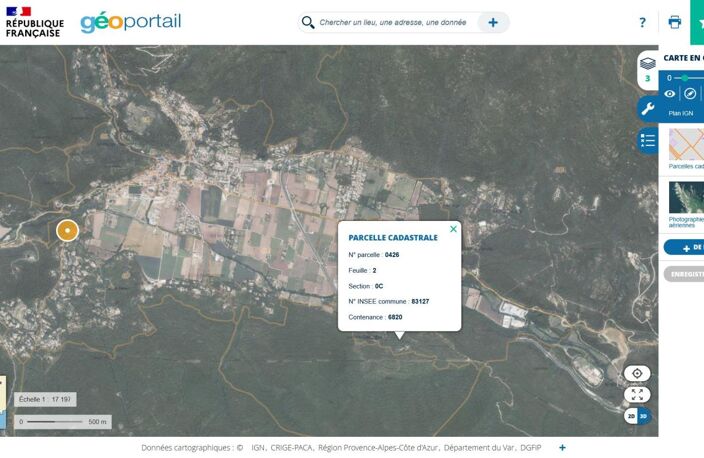Open the map tools wrench icon
The image size is (704, 458).
click(x=647, y=108)
